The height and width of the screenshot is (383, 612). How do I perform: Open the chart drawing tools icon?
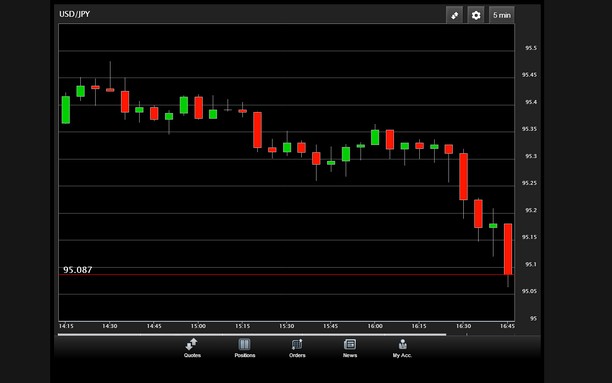(454, 15)
